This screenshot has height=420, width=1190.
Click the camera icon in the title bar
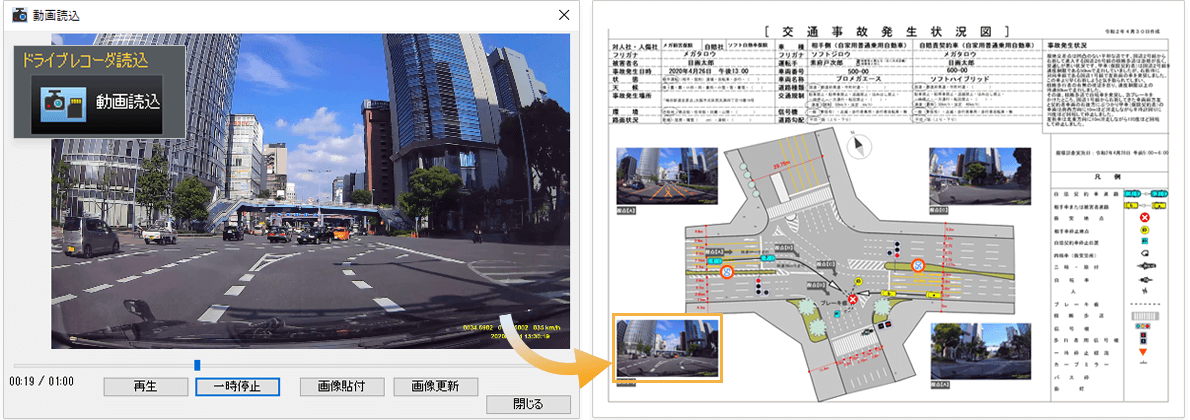click(x=18, y=15)
